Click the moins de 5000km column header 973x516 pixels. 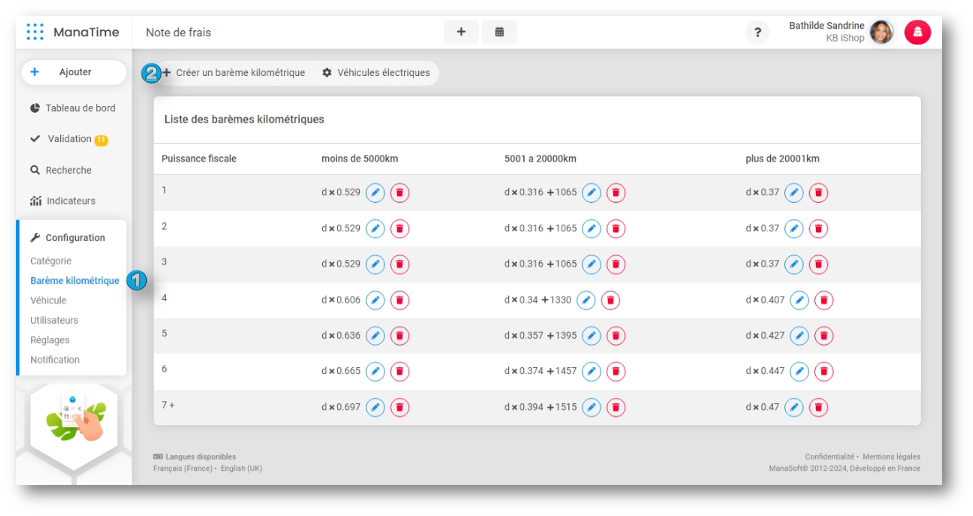pyautogui.click(x=359, y=159)
